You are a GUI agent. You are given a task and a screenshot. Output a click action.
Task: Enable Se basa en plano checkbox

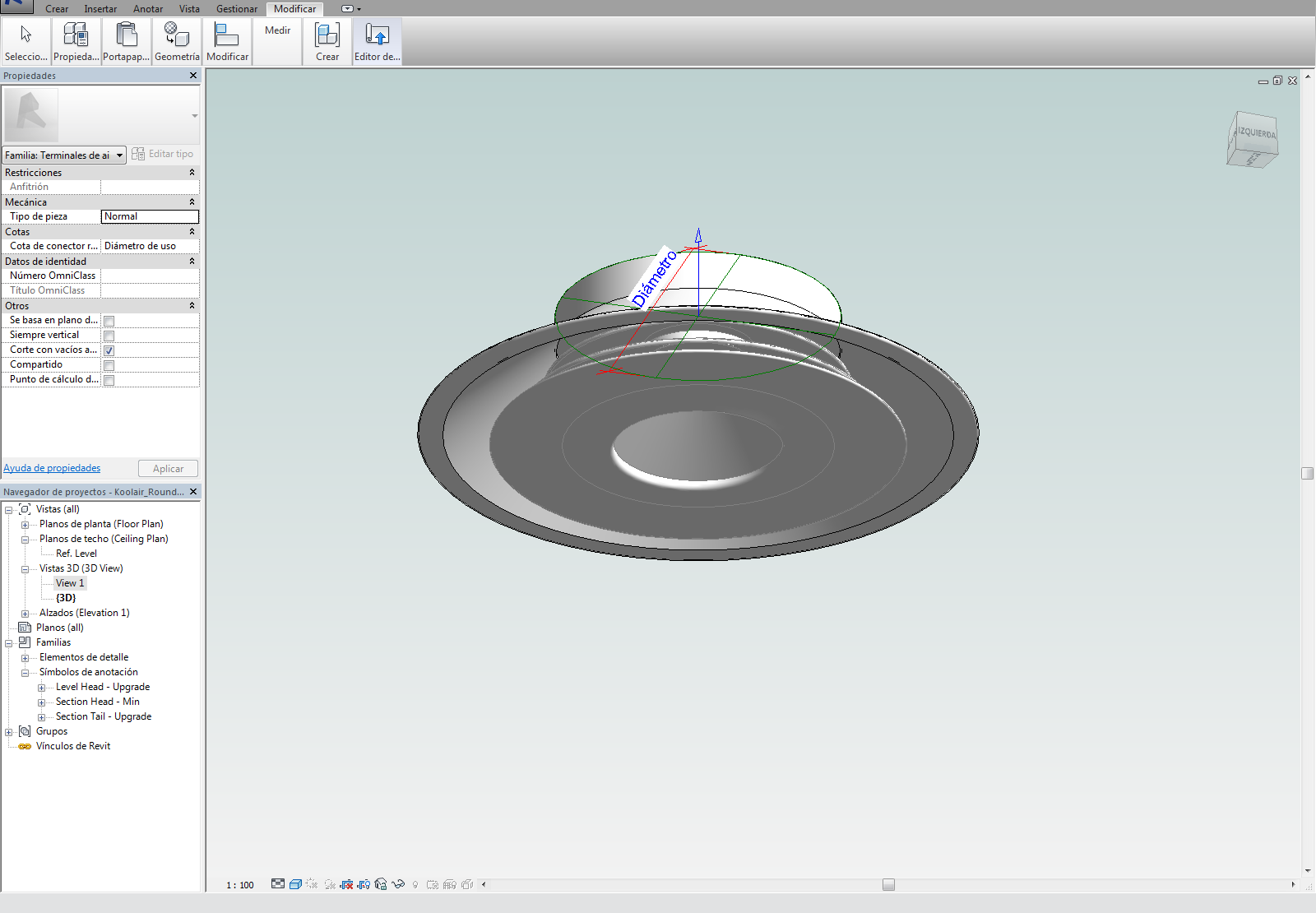[109, 321]
